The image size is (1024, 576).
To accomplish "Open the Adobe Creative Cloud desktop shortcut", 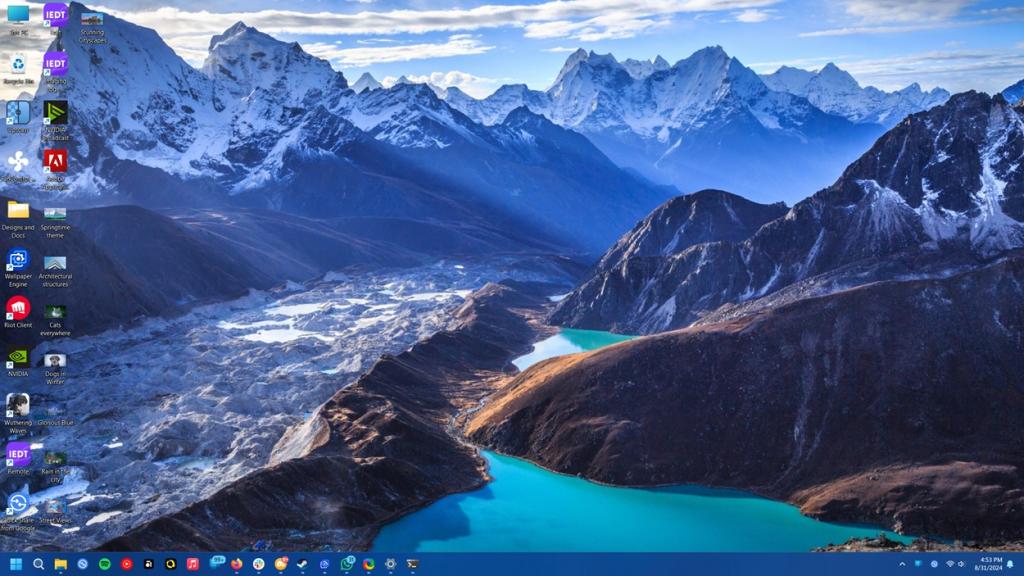I will point(55,160).
